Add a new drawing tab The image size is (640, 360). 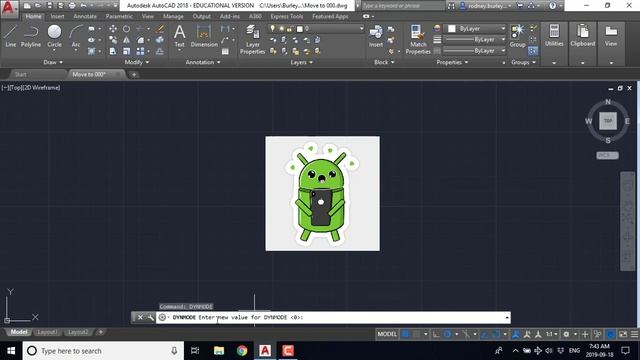tap(134, 74)
